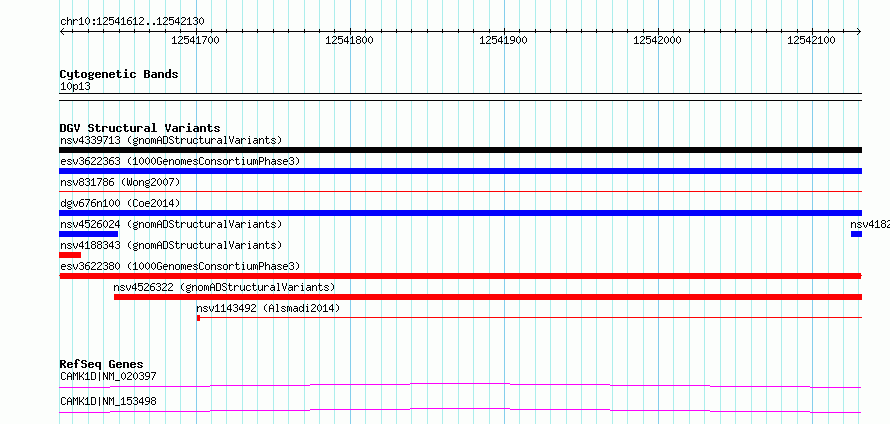Open gene label CAMK1D|NM_153498
Screen dimensions: 890x424
pos(108,402)
